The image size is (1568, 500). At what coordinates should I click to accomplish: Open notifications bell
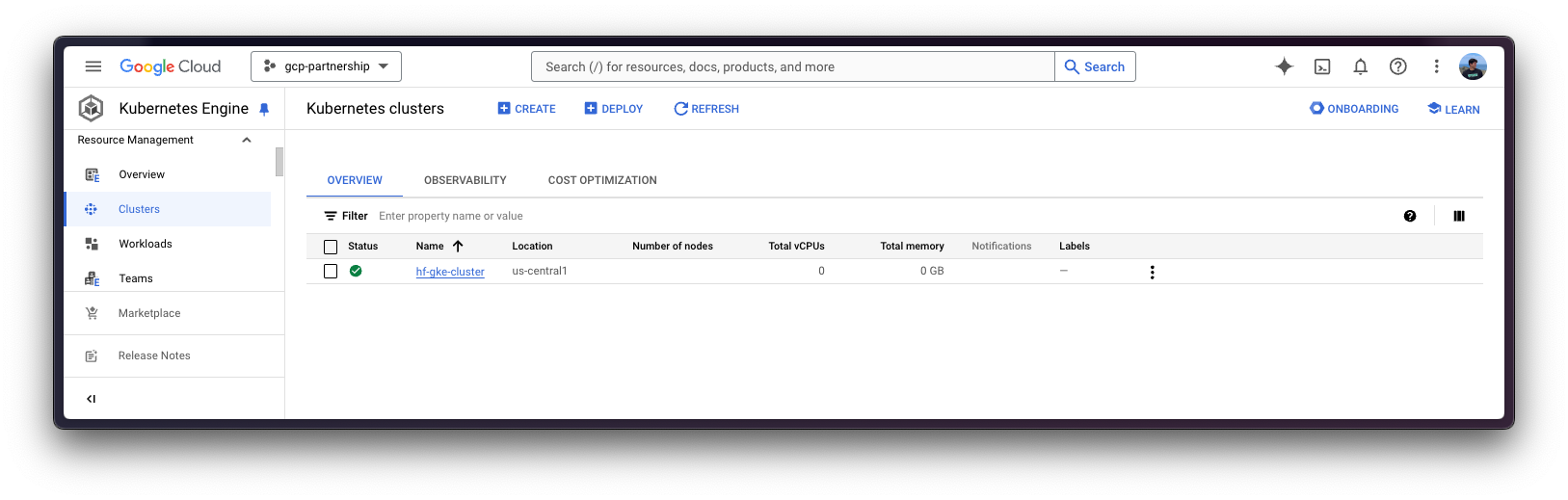point(1360,66)
